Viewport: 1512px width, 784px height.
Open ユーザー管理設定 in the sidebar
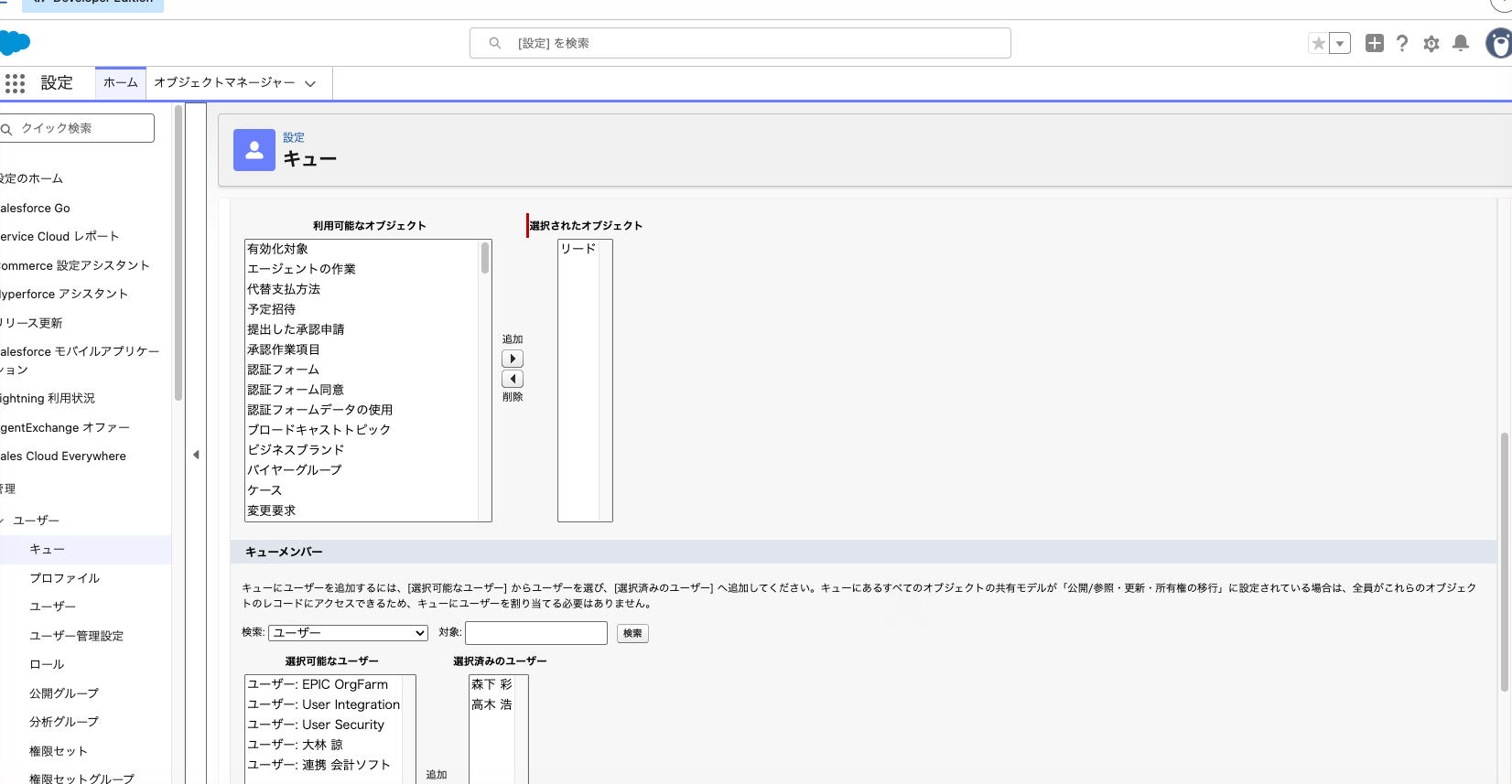click(x=76, y=636)
